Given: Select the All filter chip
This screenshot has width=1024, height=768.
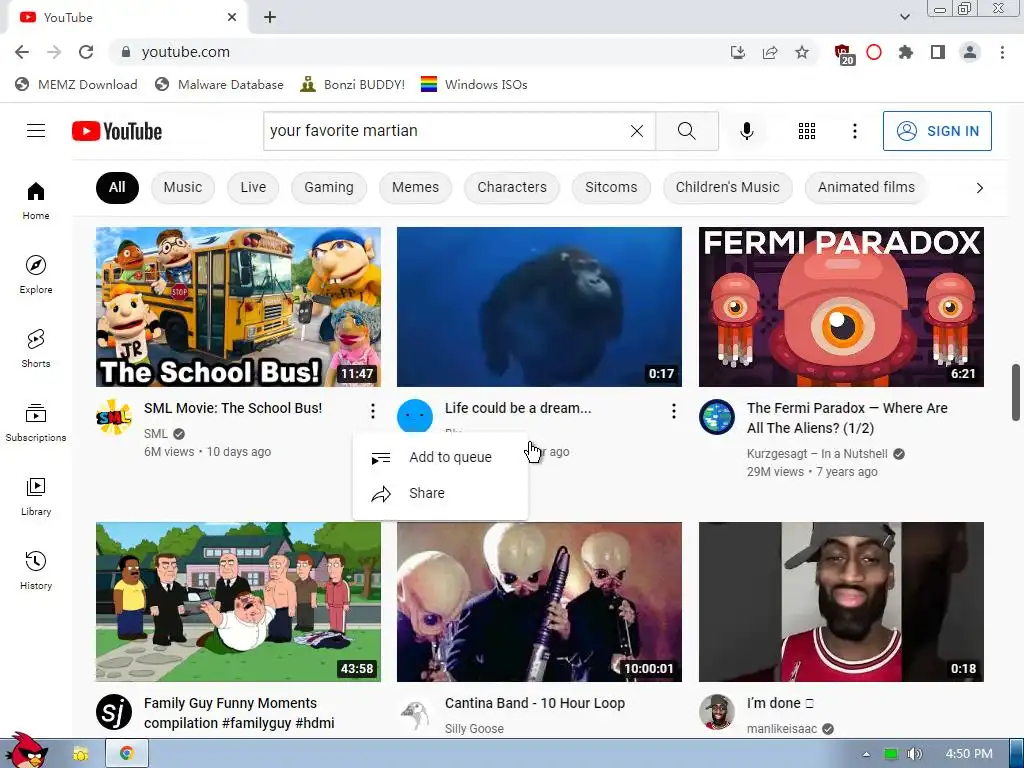Looking at the screenshot, I should pos(117,187).
